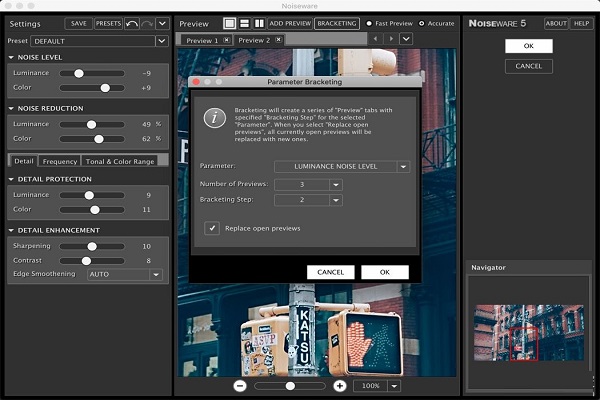This screenshot has width=600, height=400.
Task: Open the settings chevron menu beside redo
Action: 162,24
